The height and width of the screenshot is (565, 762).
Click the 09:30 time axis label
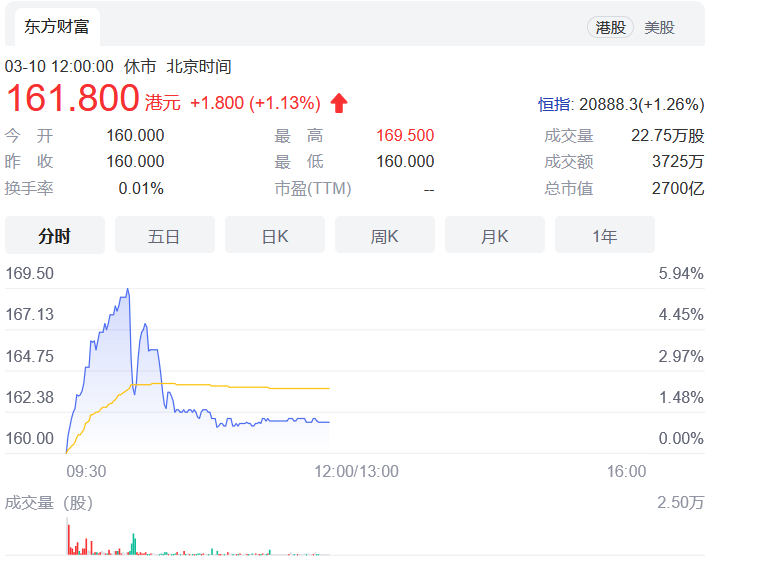[86, 471]
